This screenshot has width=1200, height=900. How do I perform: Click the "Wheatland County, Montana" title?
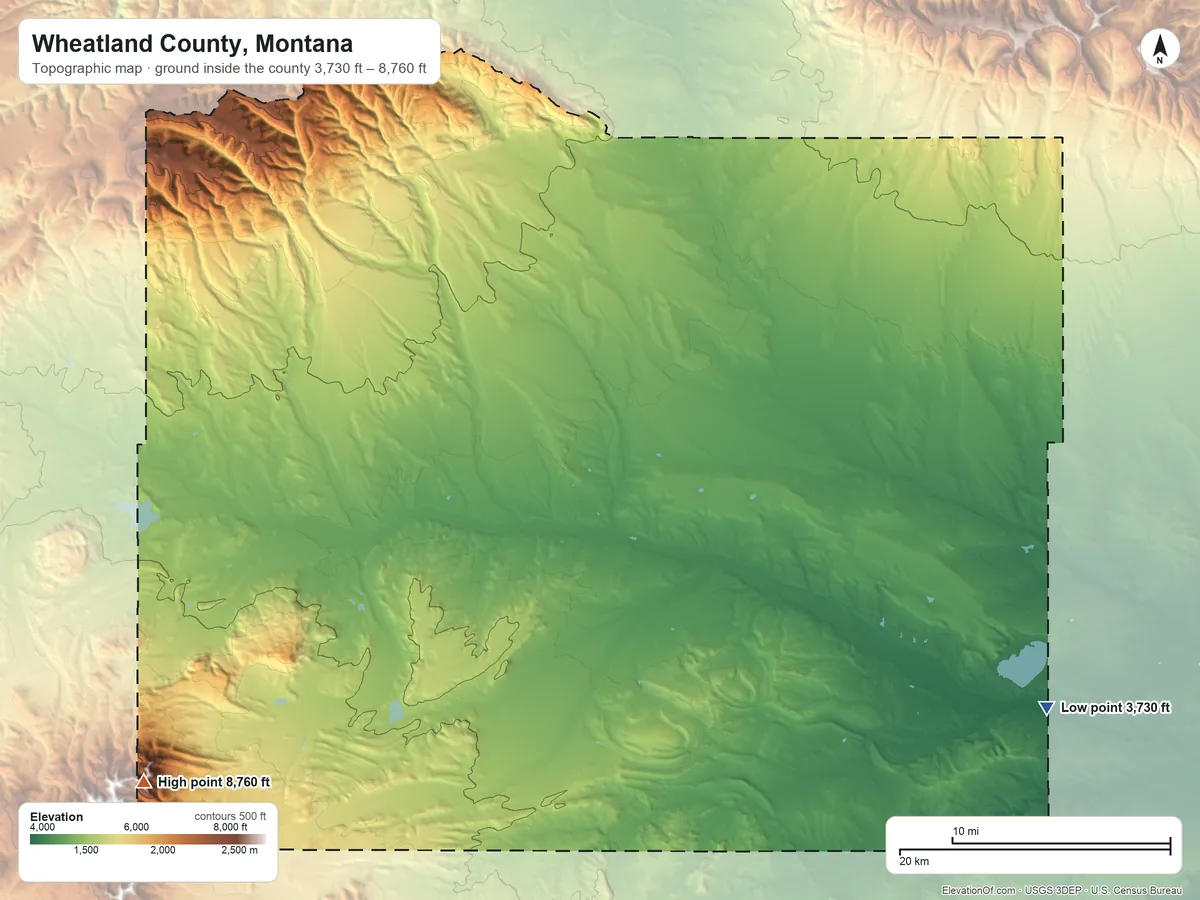[192, 44]
